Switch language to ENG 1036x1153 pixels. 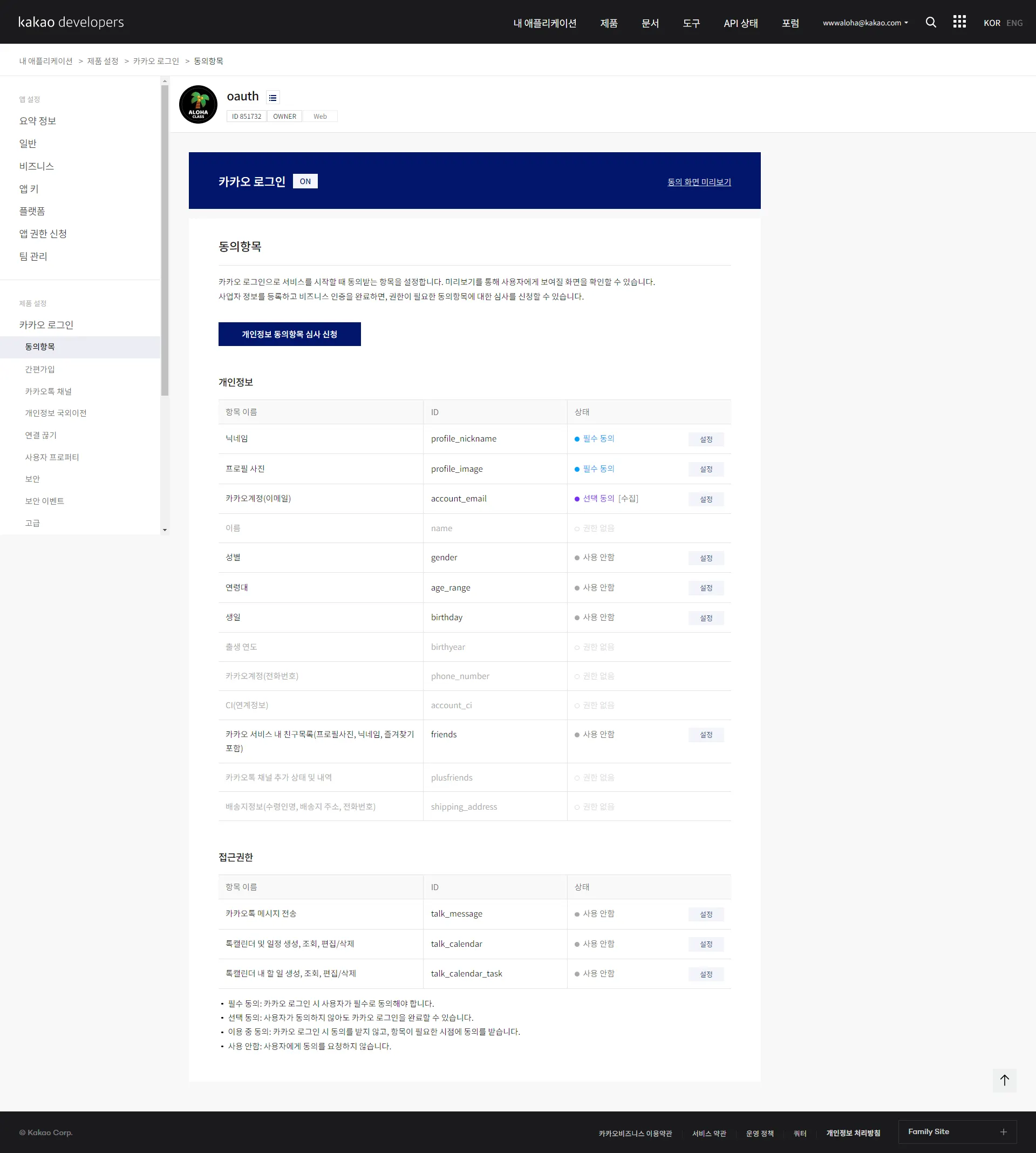point(1014,23)
